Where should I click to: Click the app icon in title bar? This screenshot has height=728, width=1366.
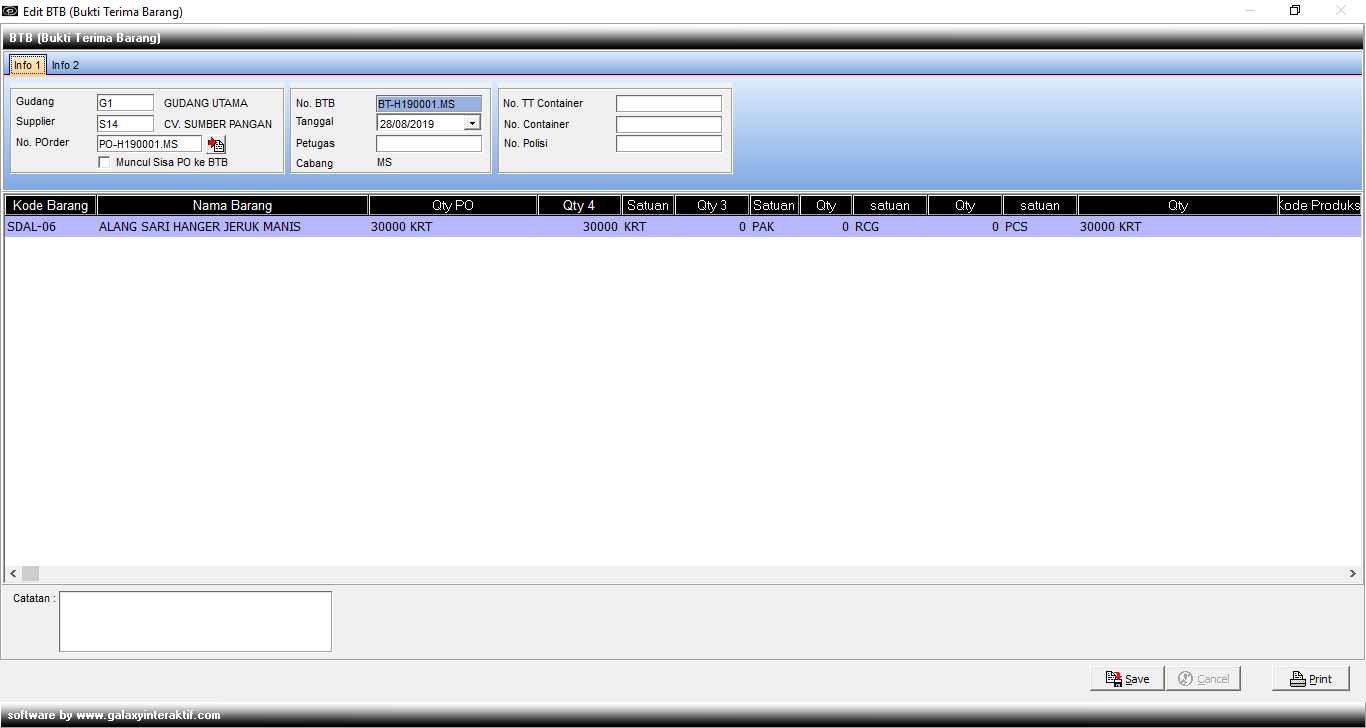click(x=11, y=12)
